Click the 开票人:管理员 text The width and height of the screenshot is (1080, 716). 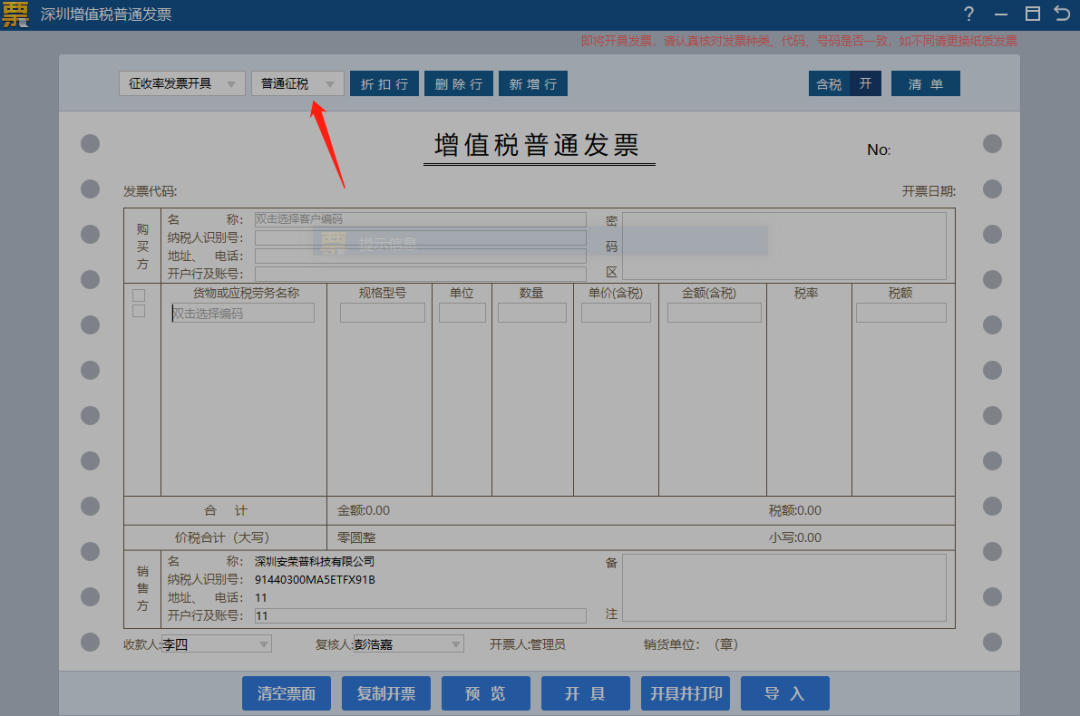pyautogui.click(x=528, y=644)
